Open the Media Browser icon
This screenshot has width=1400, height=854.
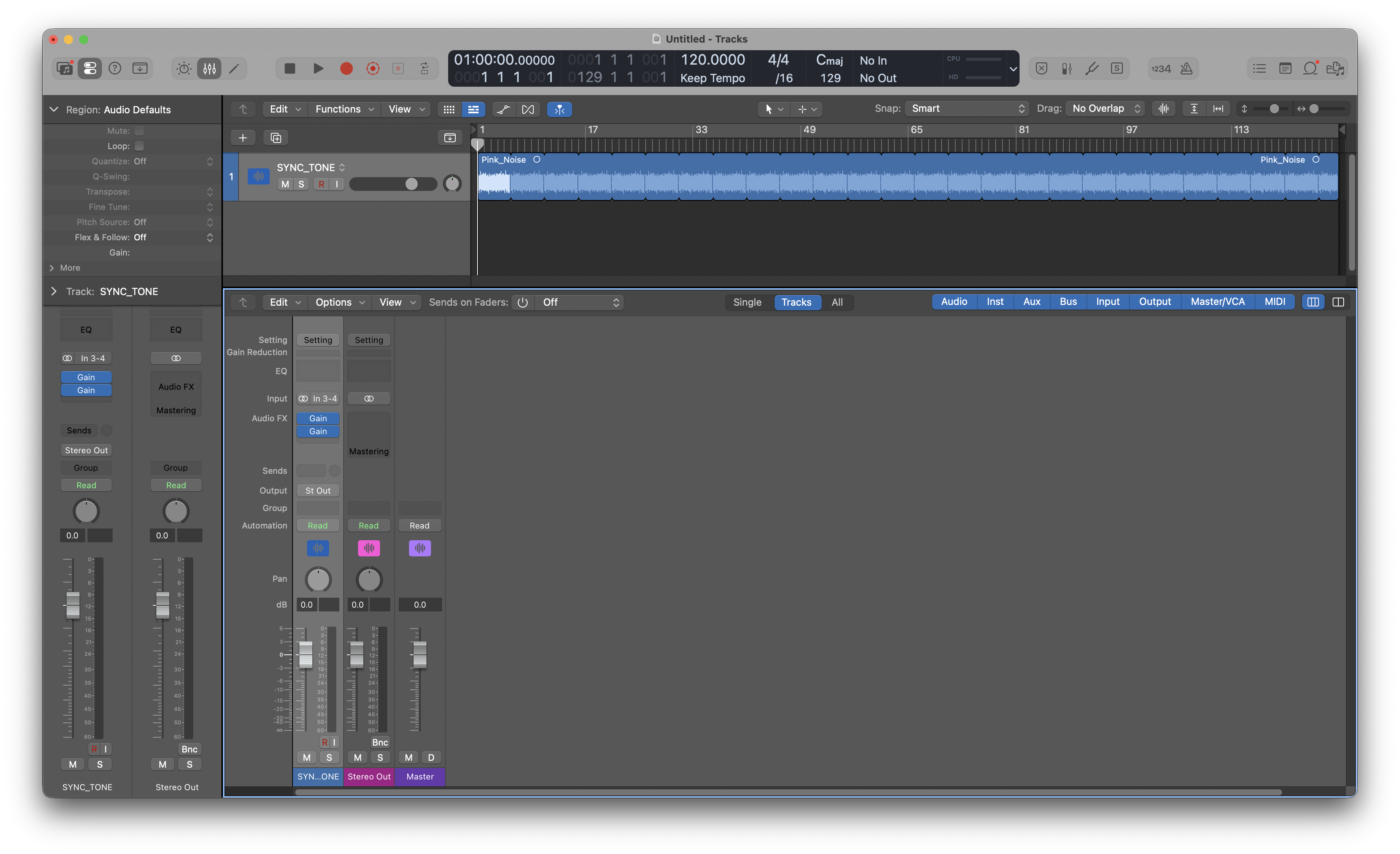[1335, 69]
